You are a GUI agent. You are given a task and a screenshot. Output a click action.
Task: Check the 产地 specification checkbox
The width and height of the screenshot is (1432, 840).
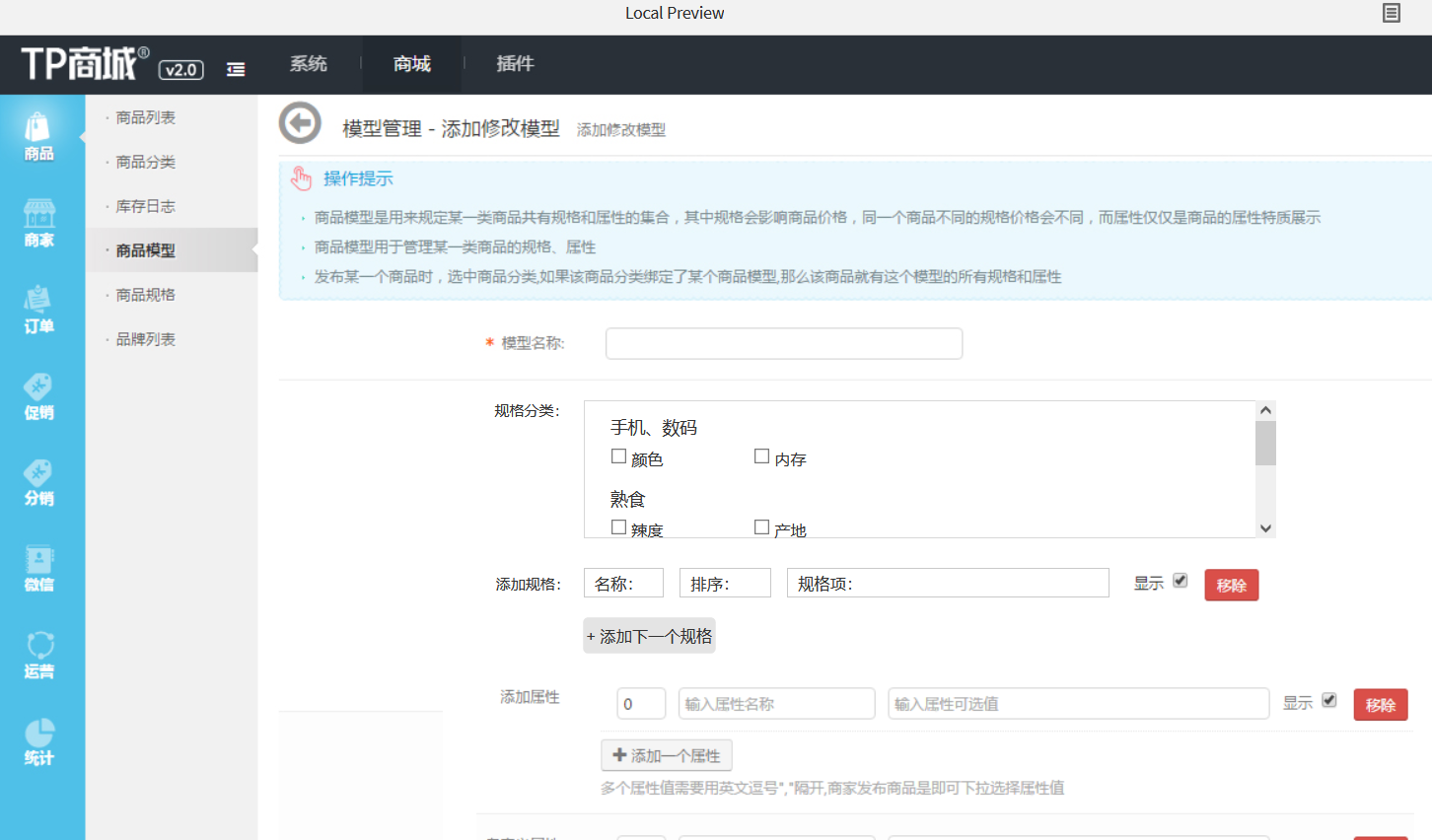761,527
